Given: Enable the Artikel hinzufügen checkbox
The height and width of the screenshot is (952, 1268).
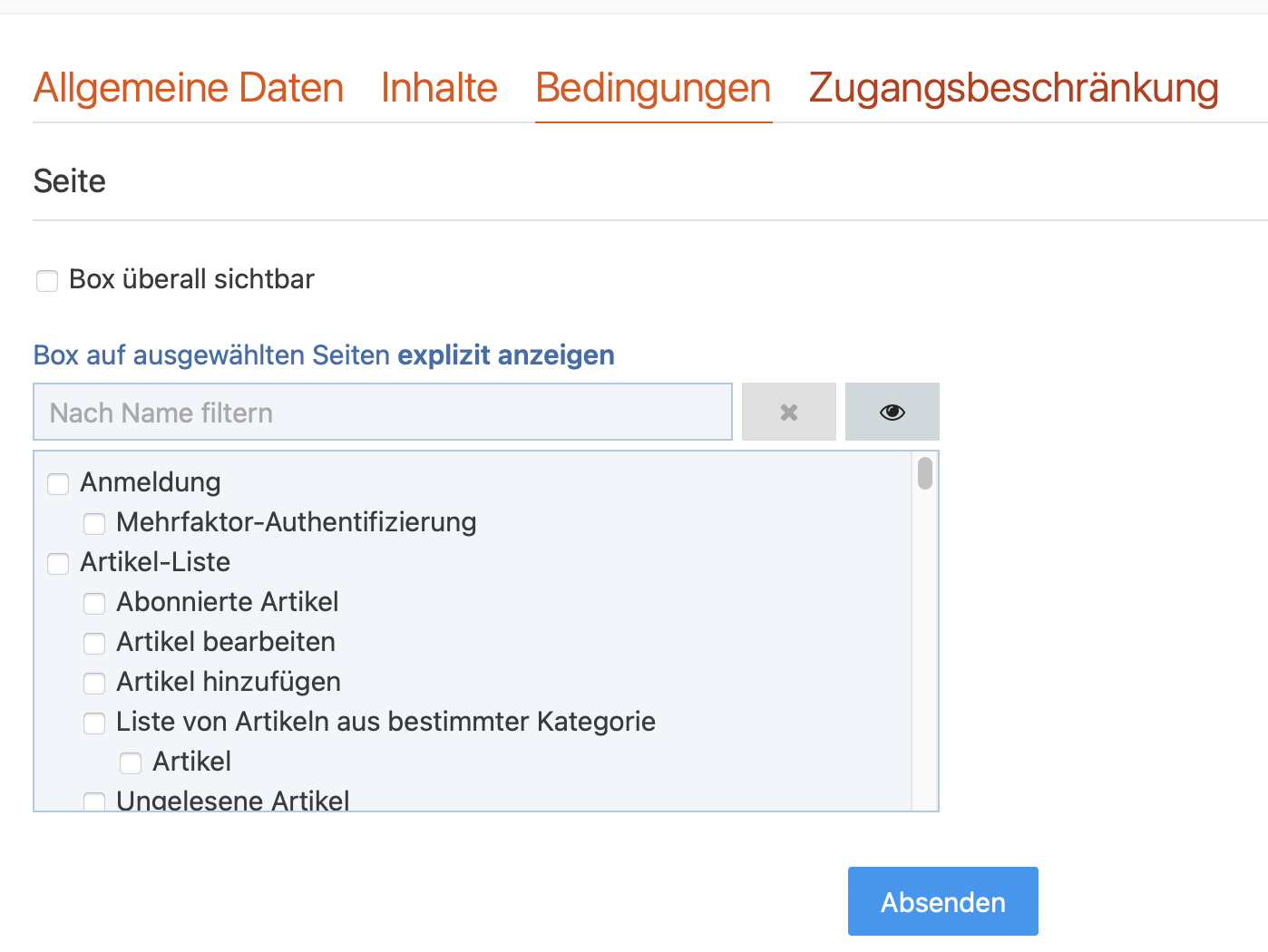Looking at the screenshot, I should click(x=94, y=684).
